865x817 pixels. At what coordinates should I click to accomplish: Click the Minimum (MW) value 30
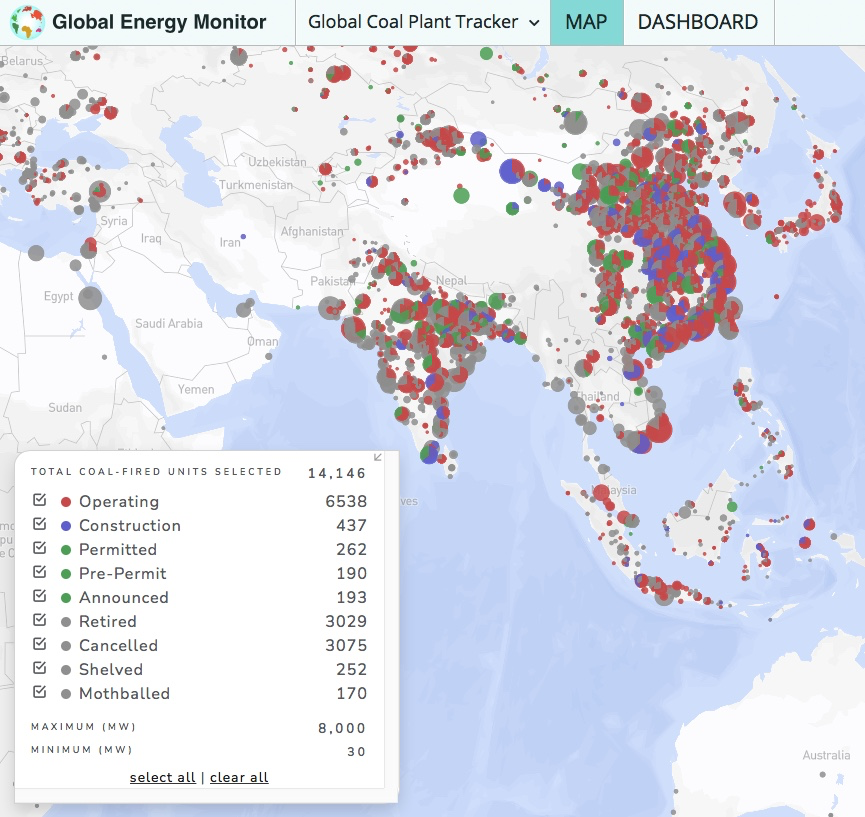click(x=356, y=752)
